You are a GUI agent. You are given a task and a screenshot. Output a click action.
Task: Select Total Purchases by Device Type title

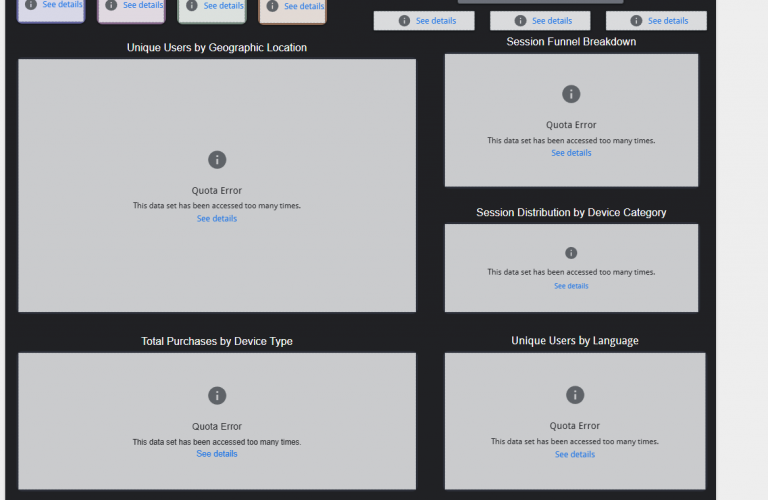[x=217, y=341]
